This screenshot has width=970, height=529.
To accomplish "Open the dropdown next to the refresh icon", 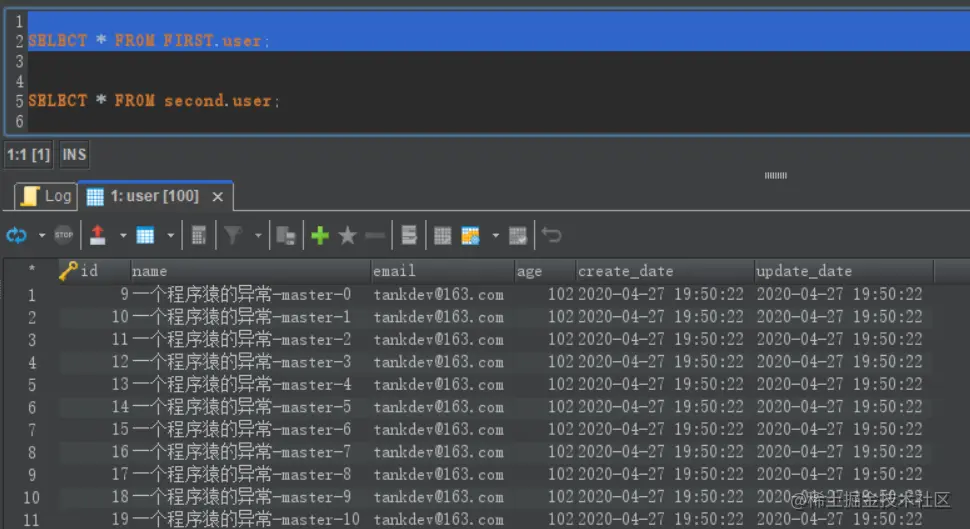I will point(42,236).
